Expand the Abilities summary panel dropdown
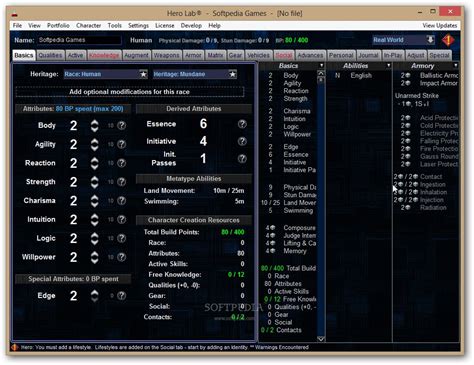The width and height of the screenshot is (474, 365). [x=388, y=66]
